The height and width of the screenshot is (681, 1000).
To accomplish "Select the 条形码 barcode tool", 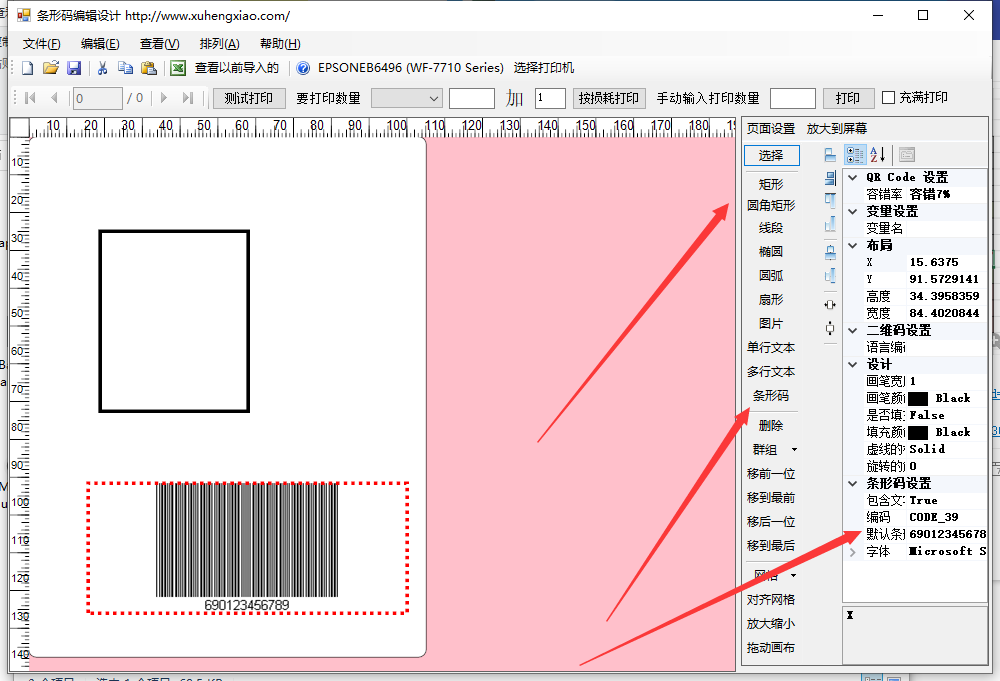I will [770, 396].
